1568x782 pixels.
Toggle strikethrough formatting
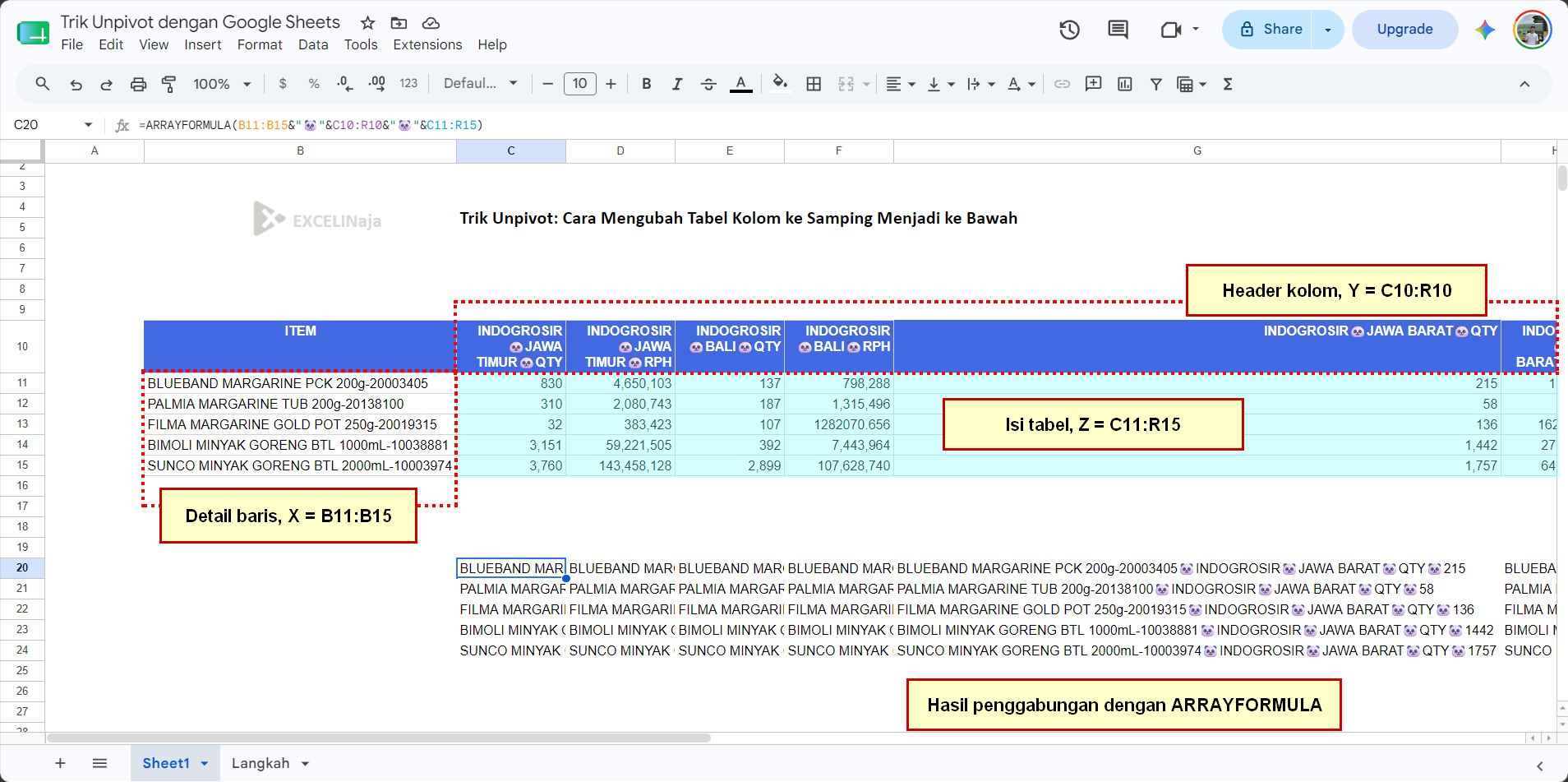(x=708, y=84)
